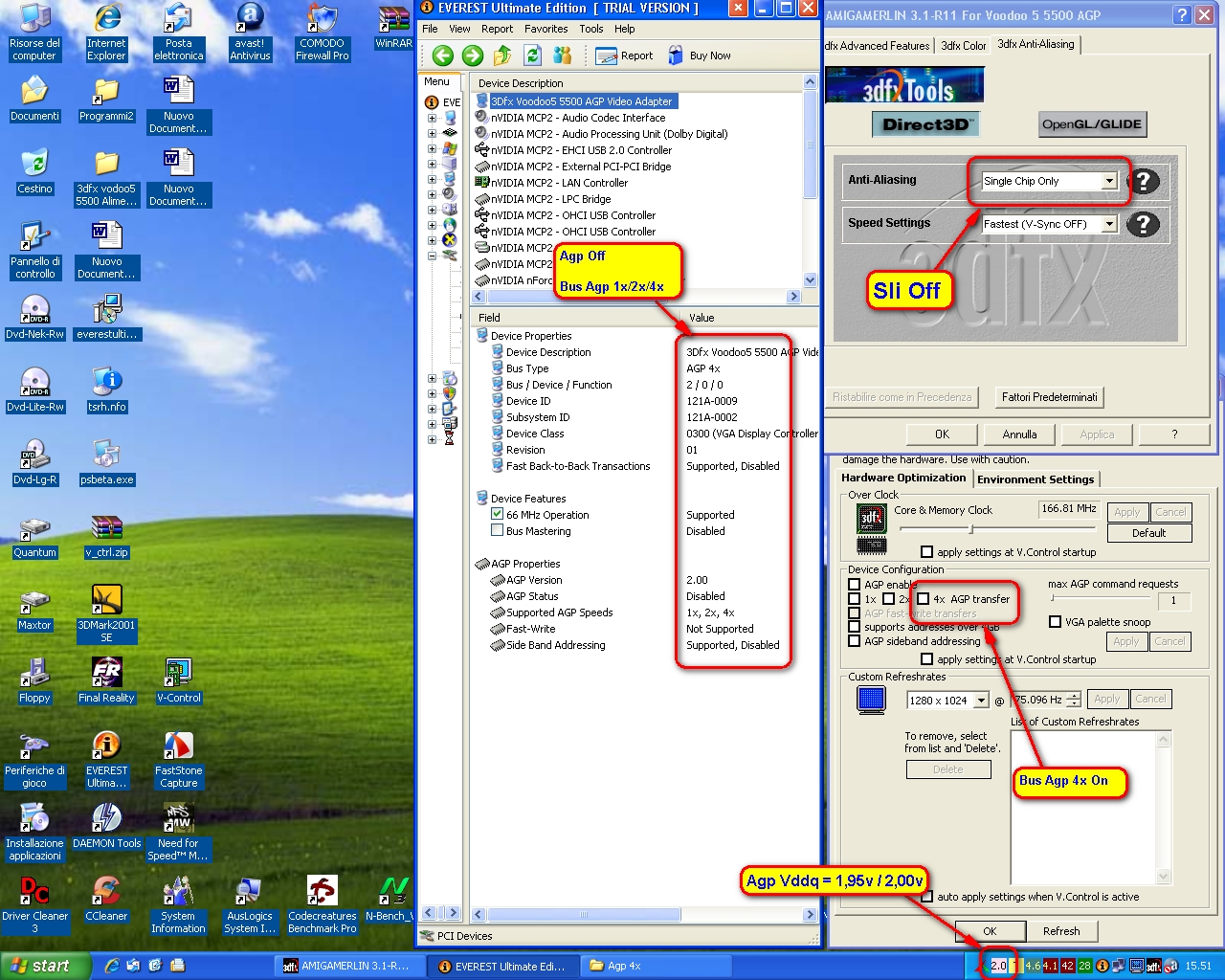
Task: Open COMODO Firewall Pro shortcut
Action: (322, 32)
